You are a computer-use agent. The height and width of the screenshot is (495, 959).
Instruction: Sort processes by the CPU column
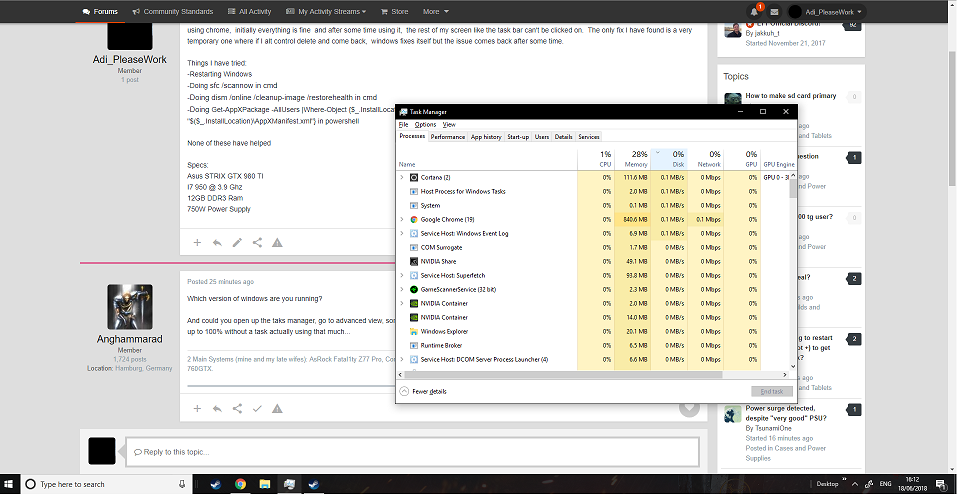coord(596,159)
